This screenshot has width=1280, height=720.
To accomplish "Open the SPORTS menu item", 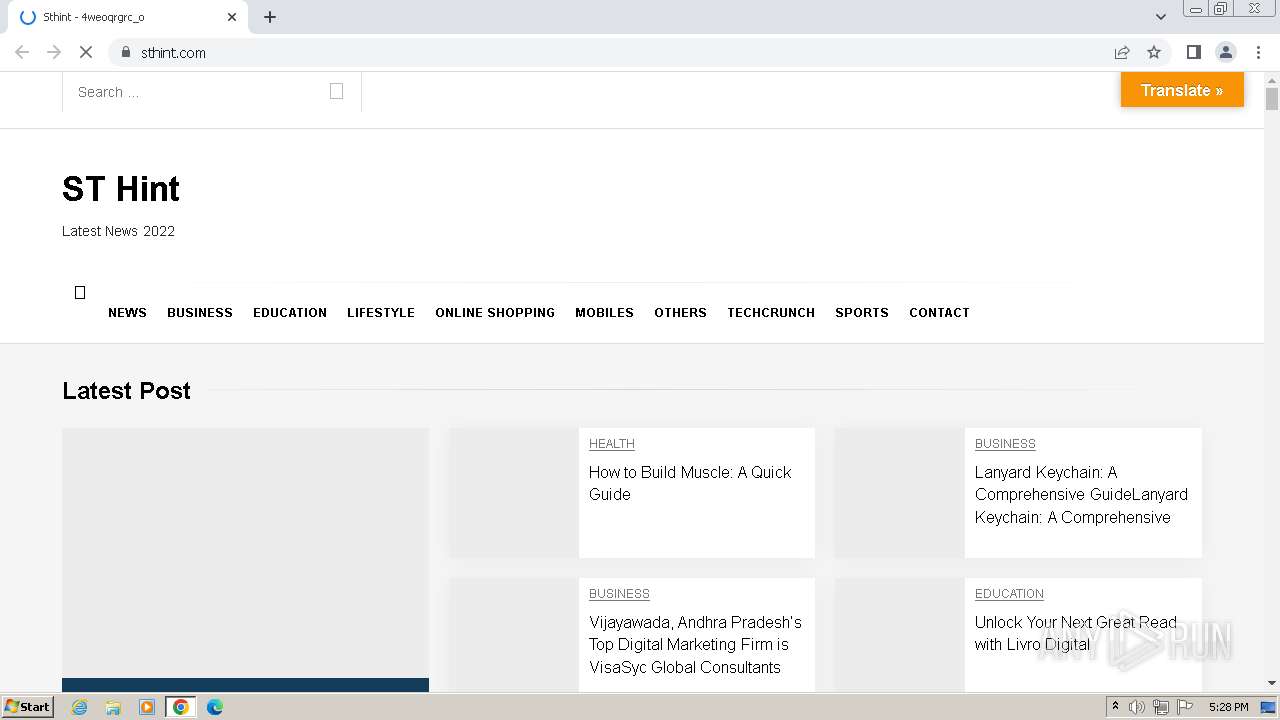I will click(x=862, y=313).
